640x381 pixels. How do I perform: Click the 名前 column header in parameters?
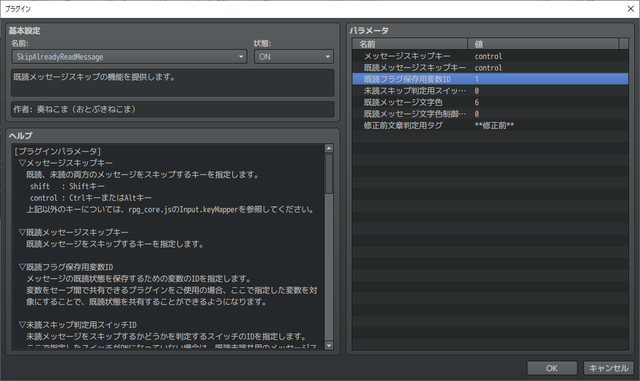tap(410, 44)
